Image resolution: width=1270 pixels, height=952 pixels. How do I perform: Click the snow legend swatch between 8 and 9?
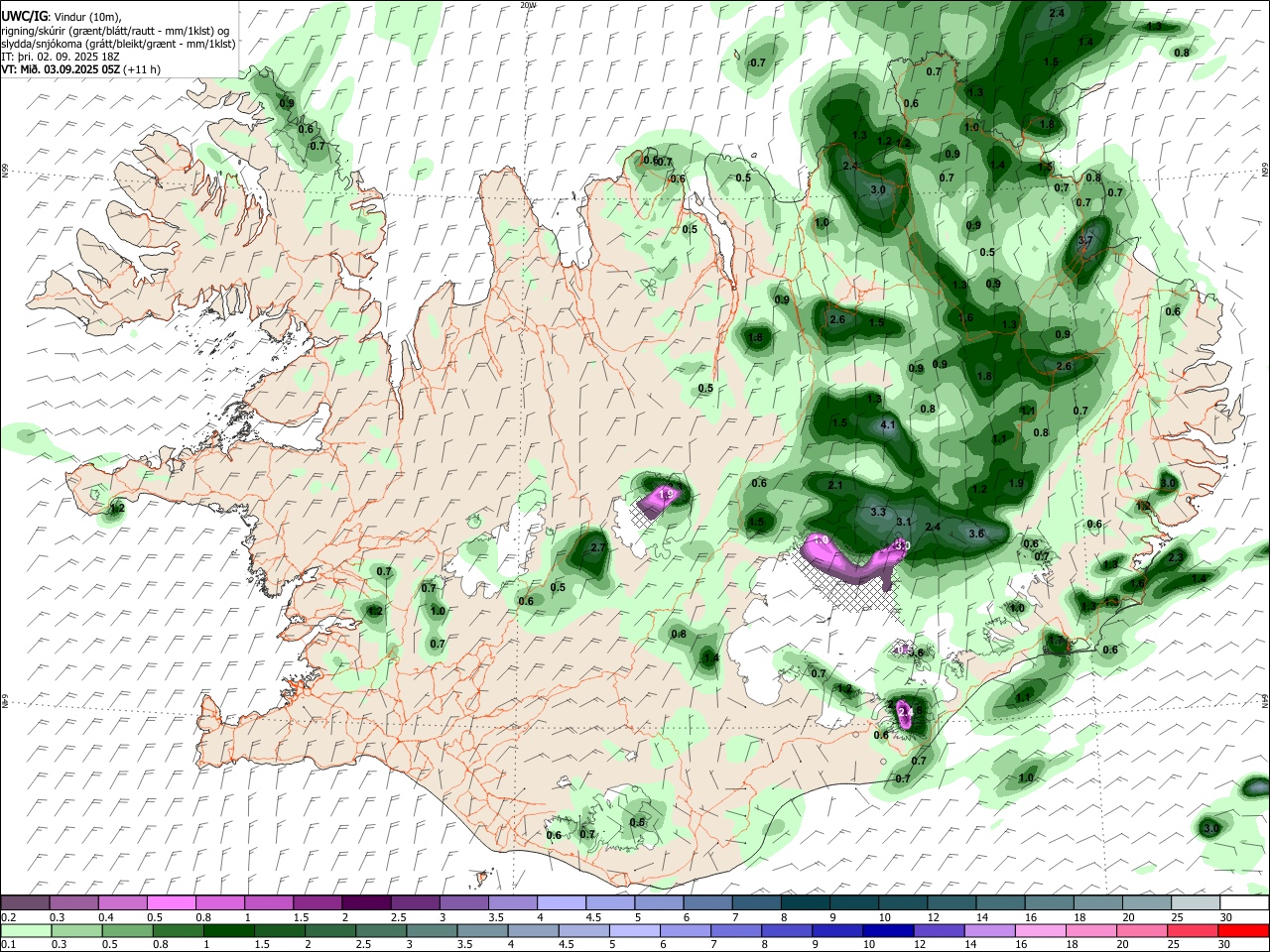coord(805,903)
